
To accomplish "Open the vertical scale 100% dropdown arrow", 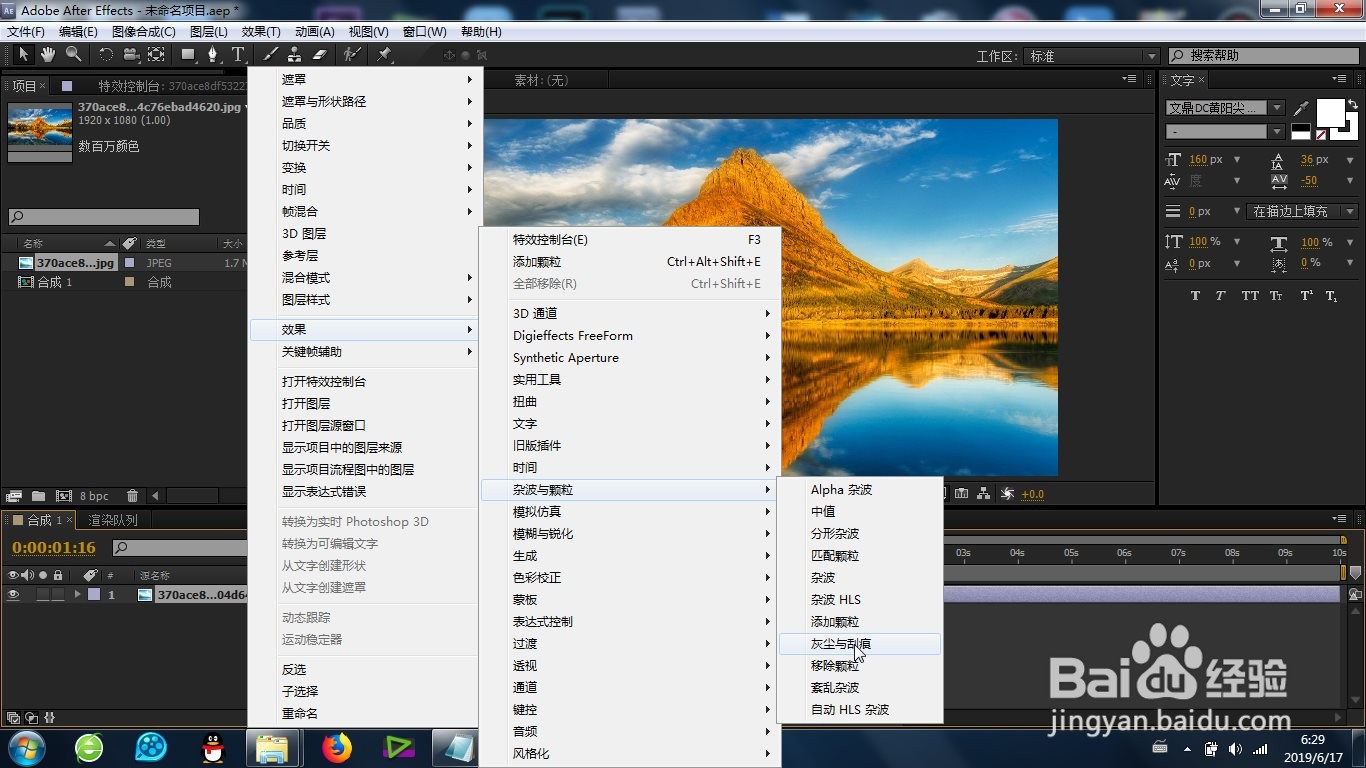I will click(x=1237, y=242).
